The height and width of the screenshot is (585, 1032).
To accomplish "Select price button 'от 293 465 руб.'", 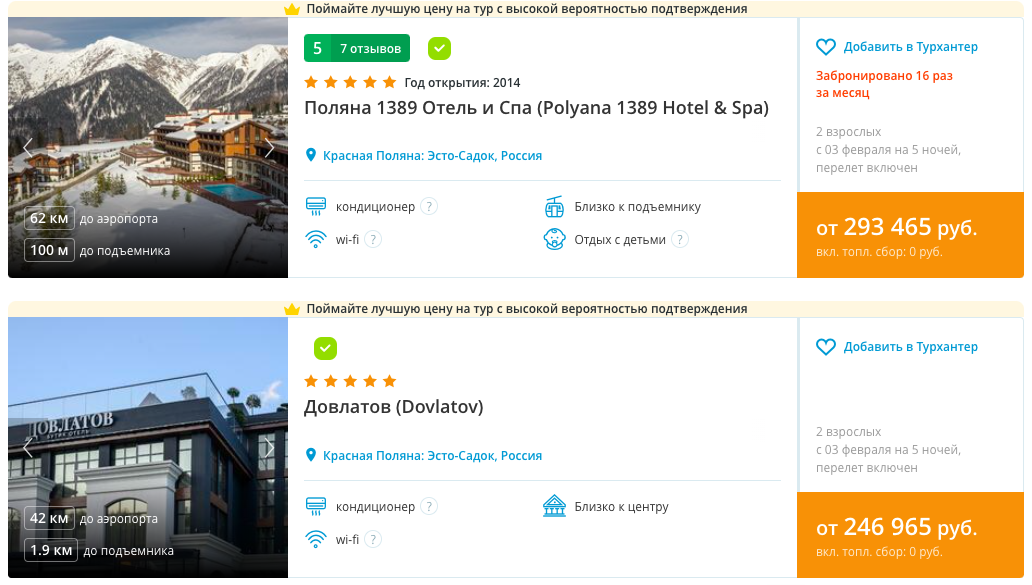I will 910,235.
